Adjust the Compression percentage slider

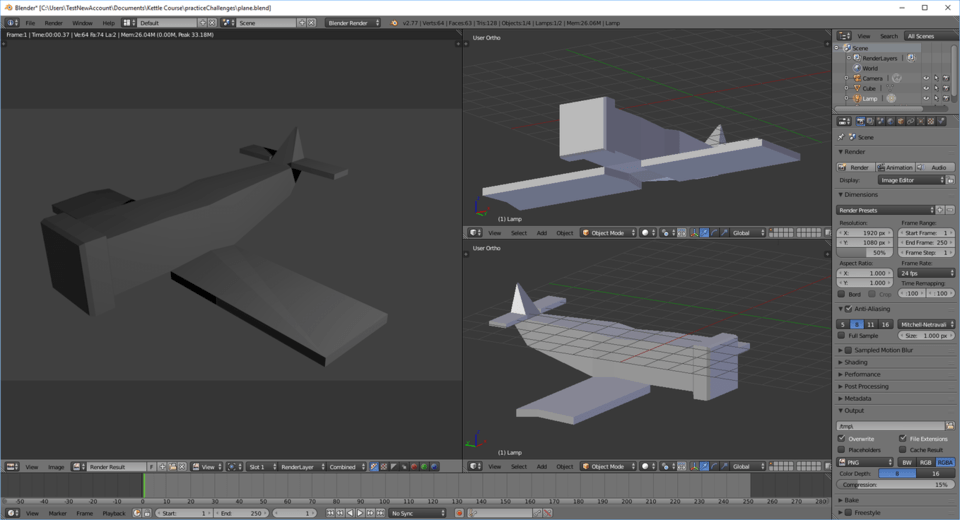[894, 484]
